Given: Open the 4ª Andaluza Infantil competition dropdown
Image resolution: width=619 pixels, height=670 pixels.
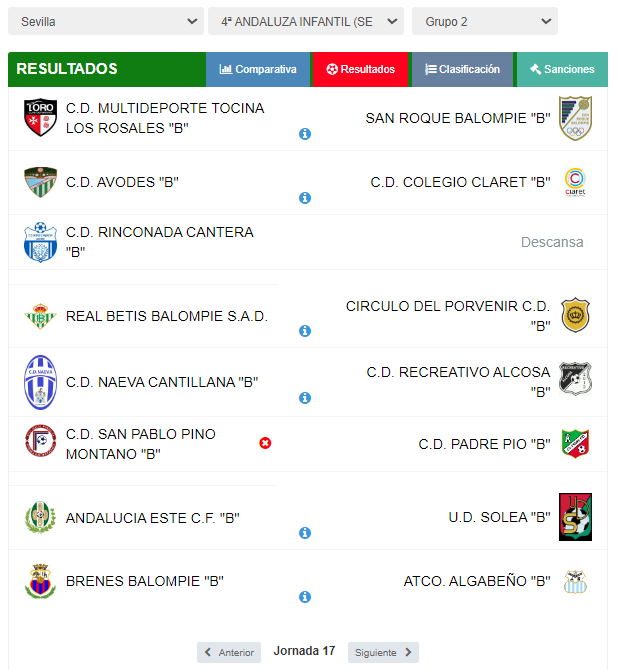Looking at the screenshot, I should tap(306, 21).
